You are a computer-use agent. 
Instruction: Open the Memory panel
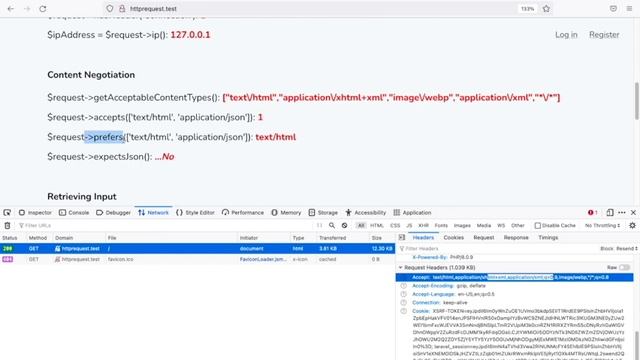[286, 213]
